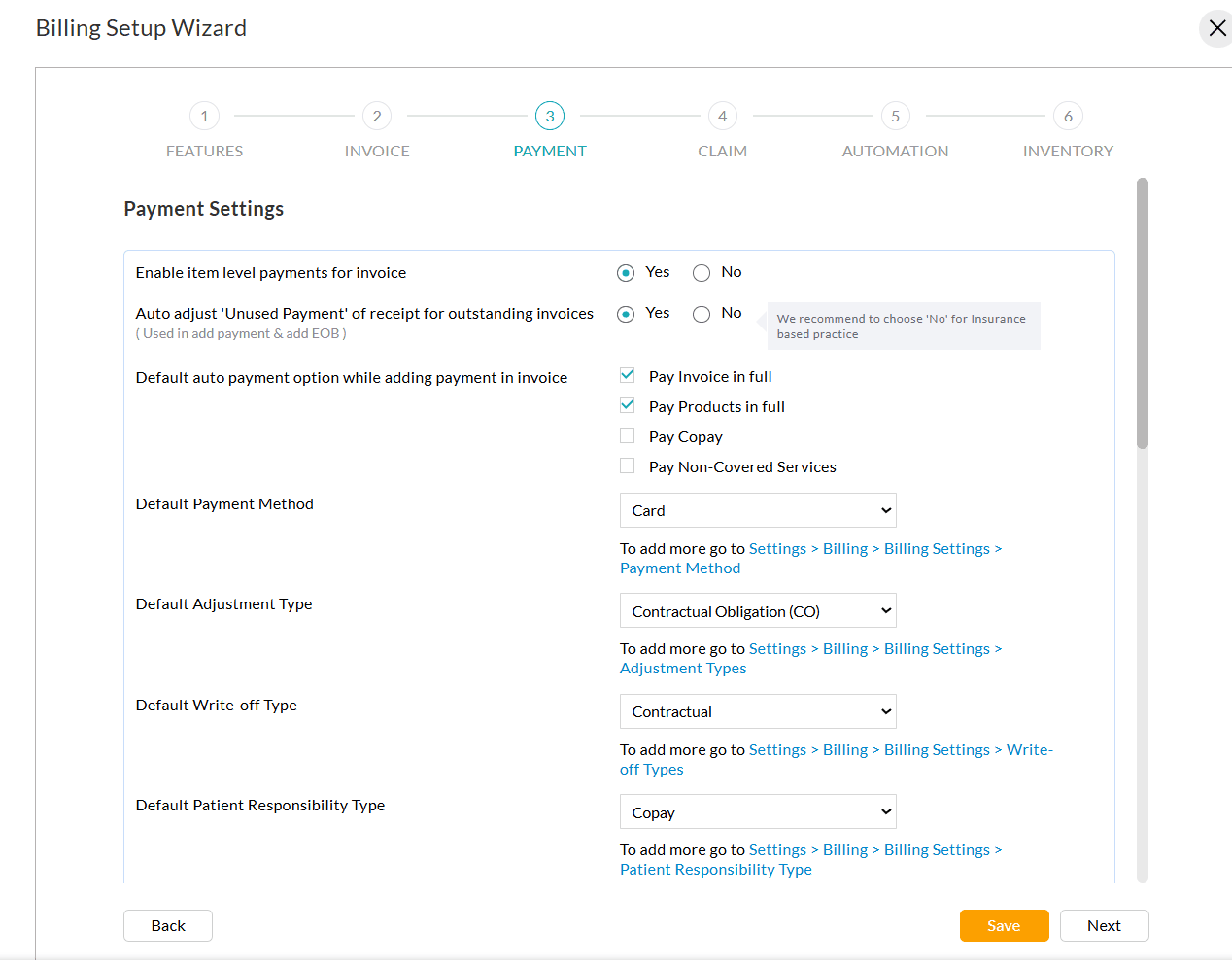Enable item level payments with Yes
This screenshot has height=964, width=1232.
[x=625, y=272]
